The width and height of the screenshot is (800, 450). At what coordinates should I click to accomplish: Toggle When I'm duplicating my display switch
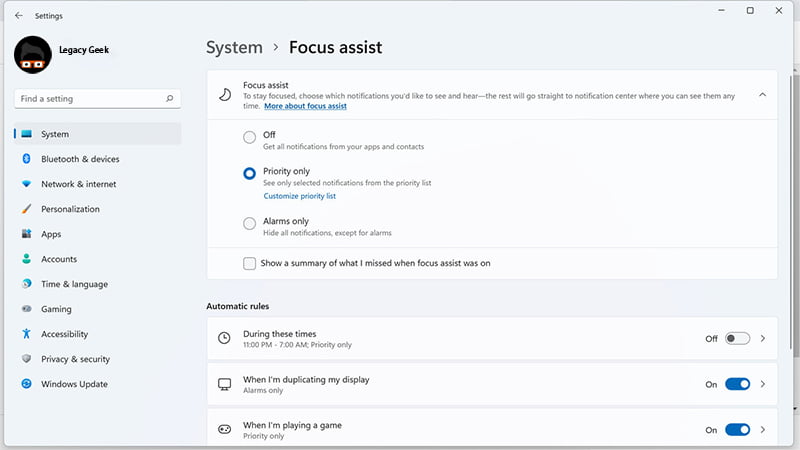tap(737, 384)
